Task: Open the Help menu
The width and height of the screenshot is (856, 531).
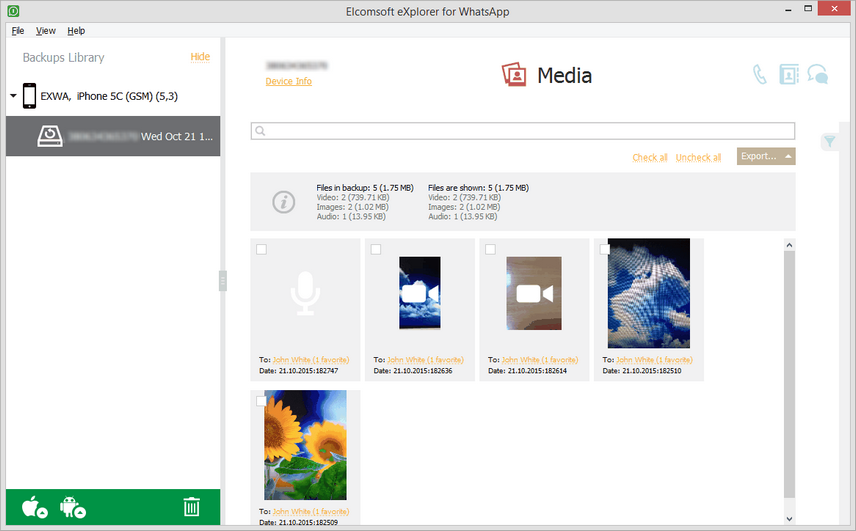Action: (76, 31)
